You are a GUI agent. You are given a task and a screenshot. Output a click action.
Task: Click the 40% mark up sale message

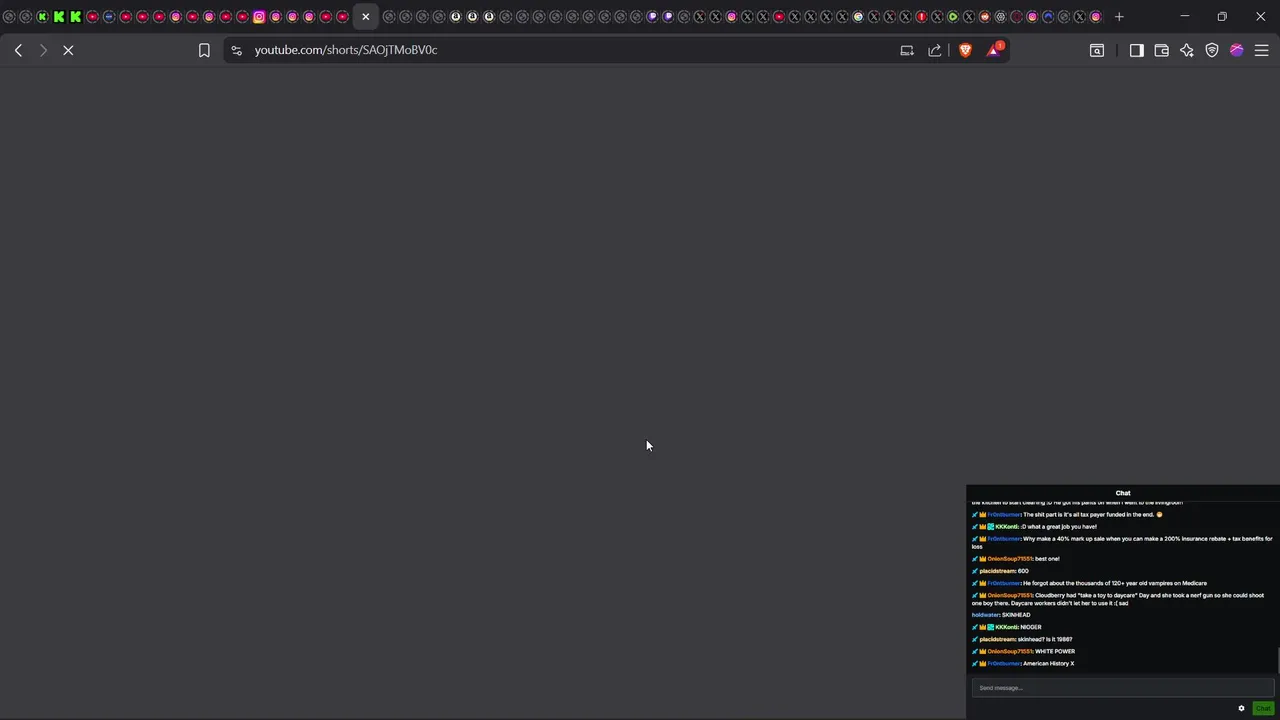coord(1122,543)
